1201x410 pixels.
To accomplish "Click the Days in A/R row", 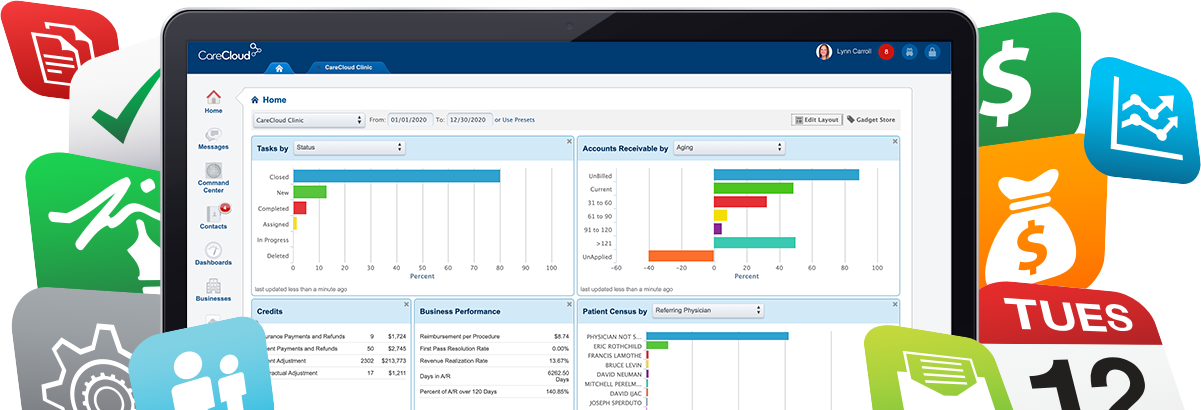I will tap(494, 374).
